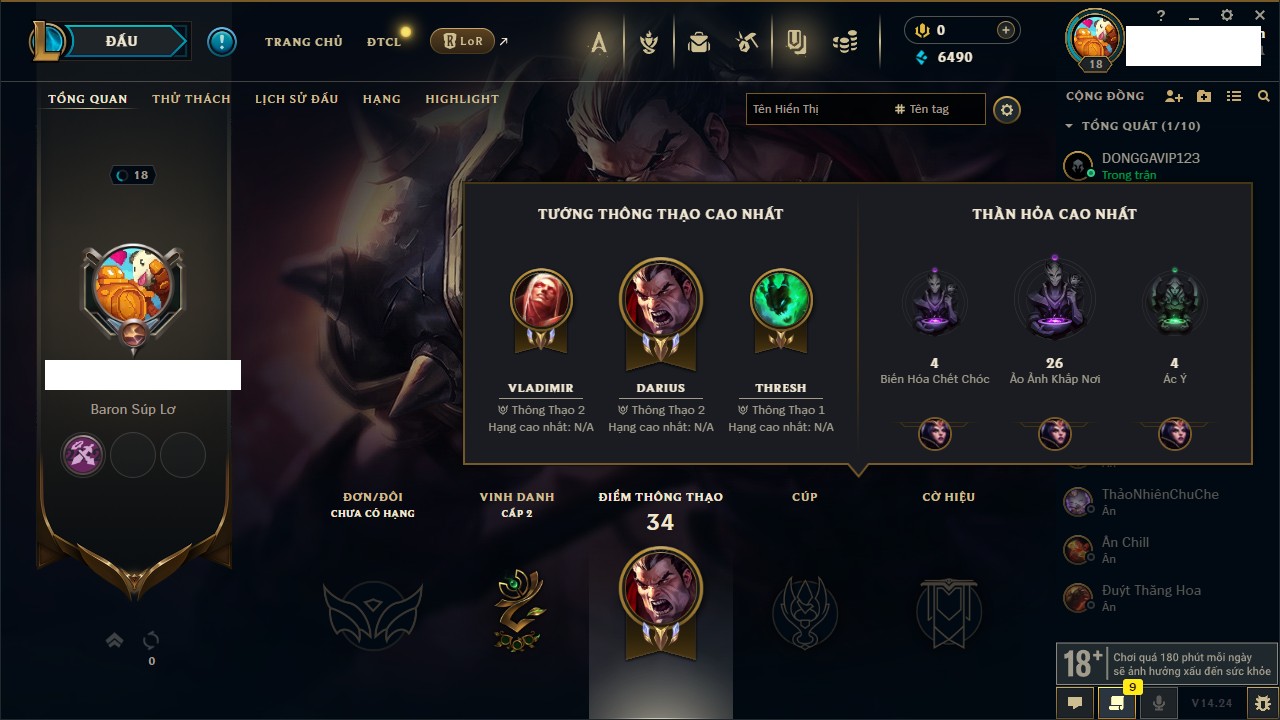The height and width of the screenshot is (720, 1280).
Task: Open the THỬ THÁCH tab
Action: pyautogui.click(x=191, y=99)
